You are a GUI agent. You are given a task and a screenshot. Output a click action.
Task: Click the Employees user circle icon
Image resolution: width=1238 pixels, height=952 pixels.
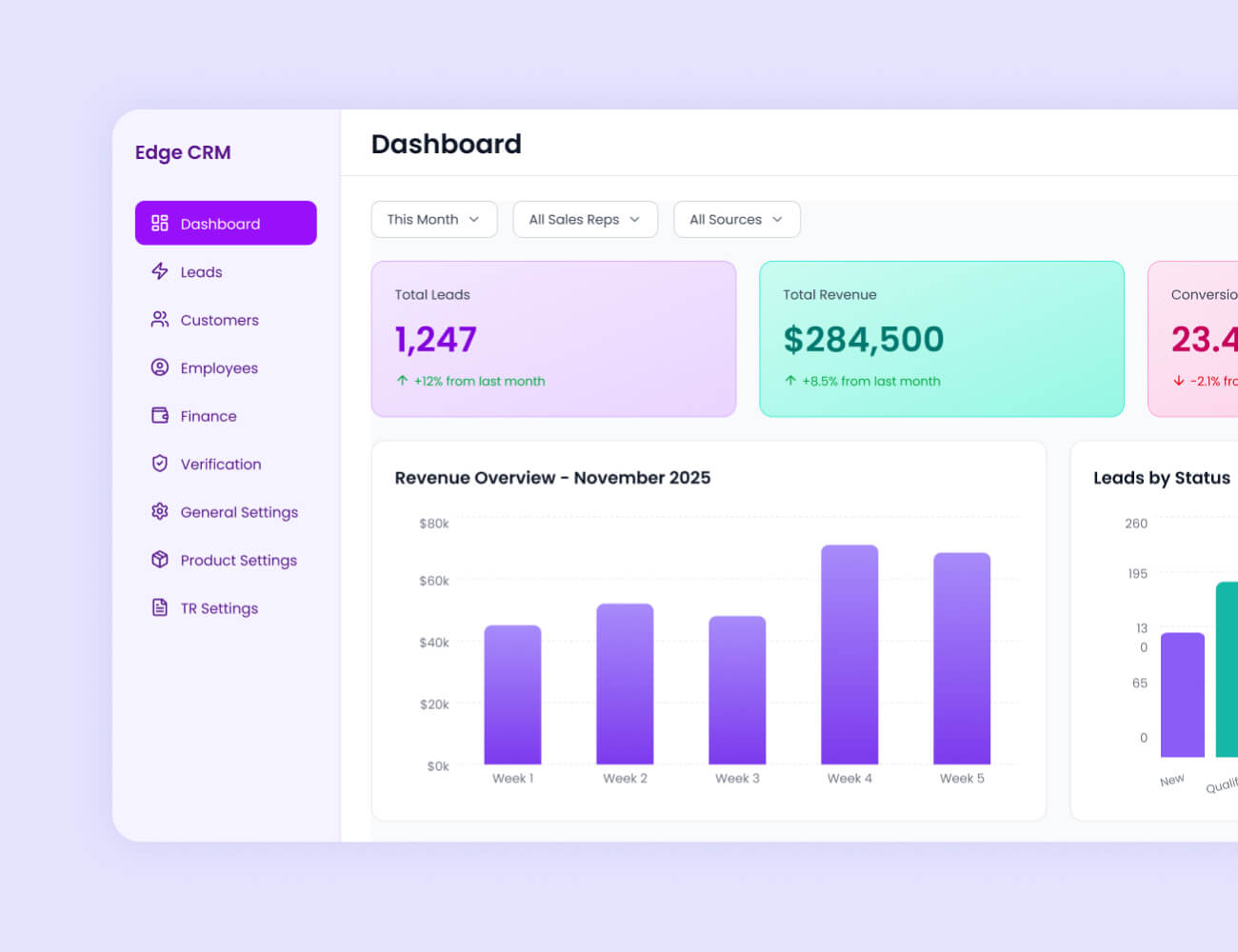click(x=160, y=367)
